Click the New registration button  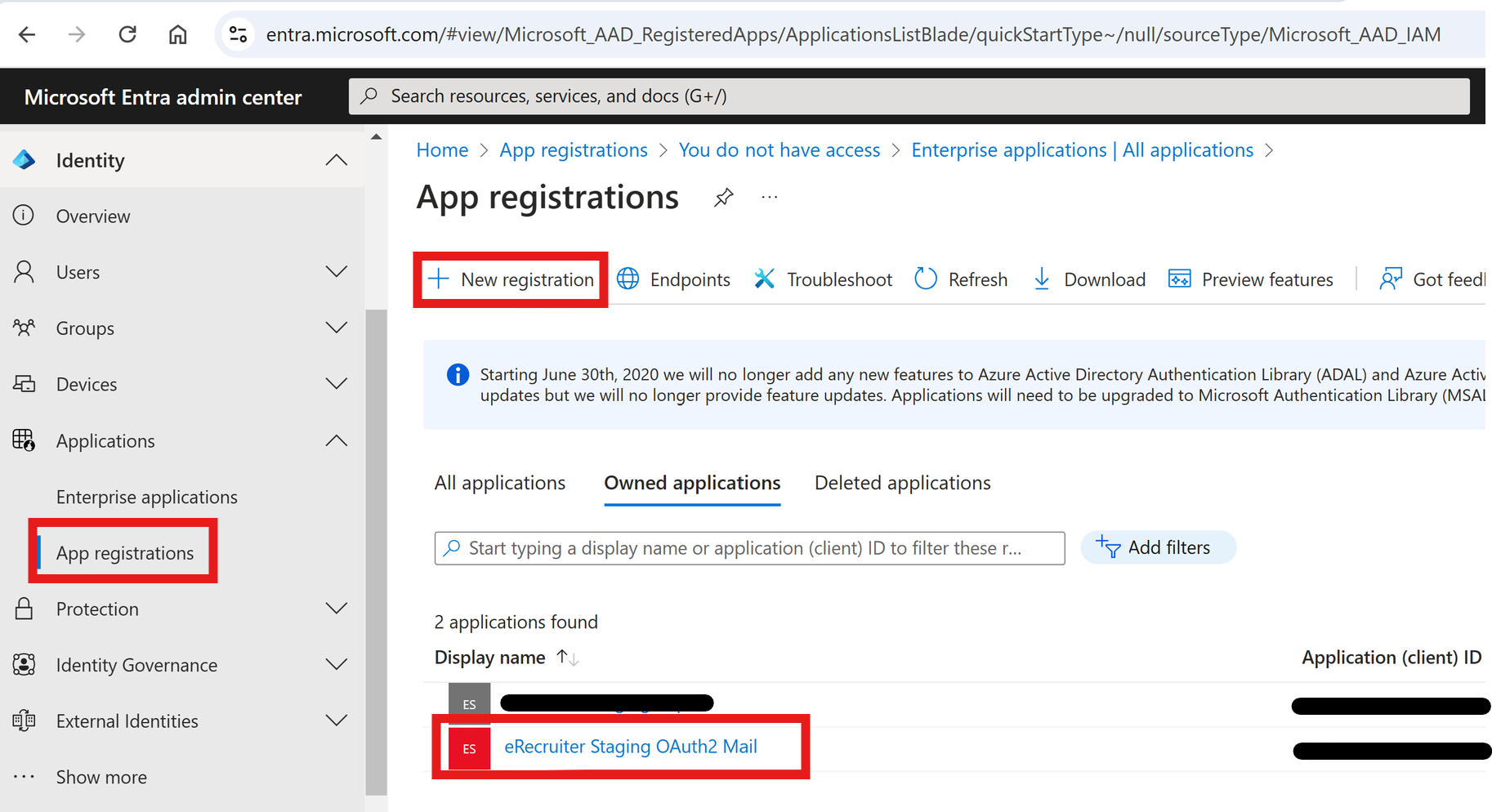coord(511,279)
